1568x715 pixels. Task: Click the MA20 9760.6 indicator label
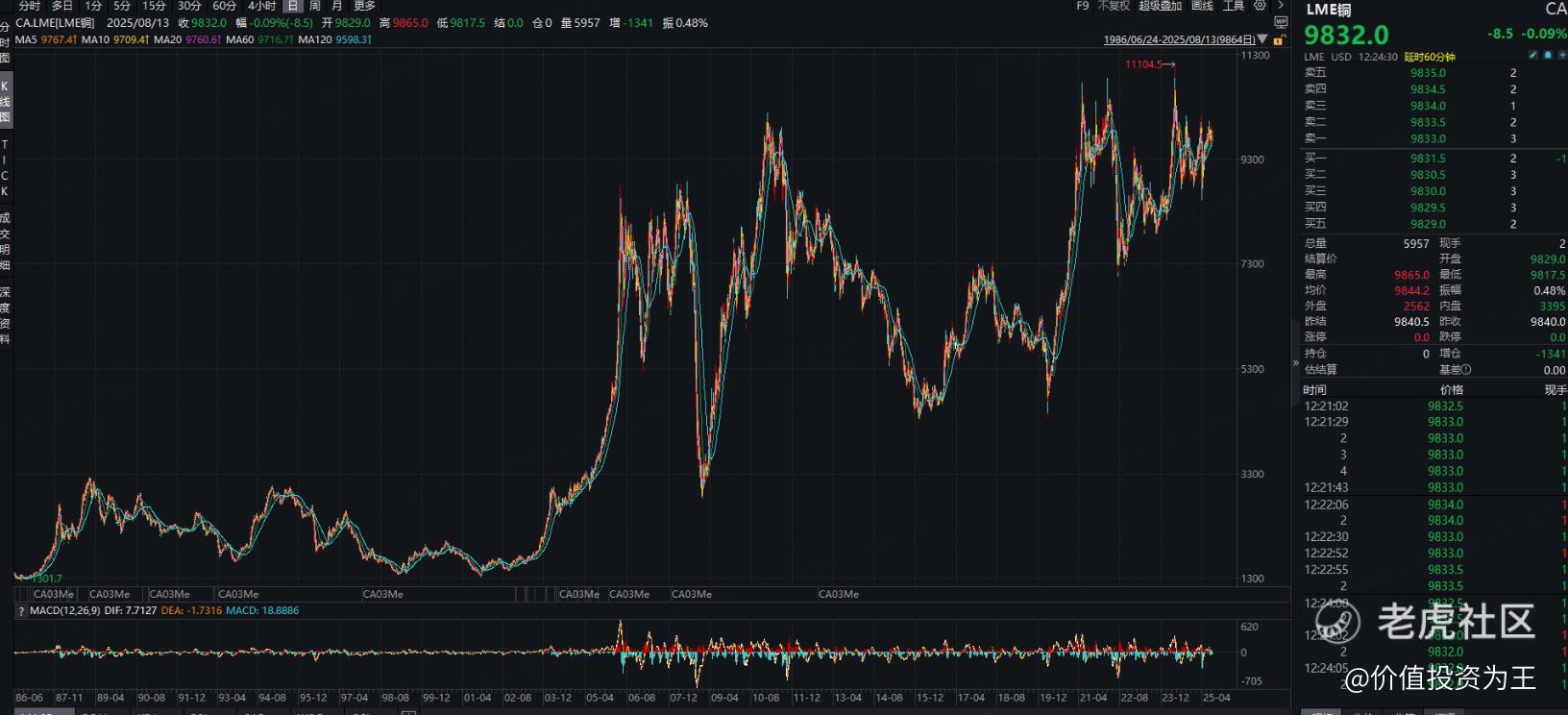pos(187,39)
